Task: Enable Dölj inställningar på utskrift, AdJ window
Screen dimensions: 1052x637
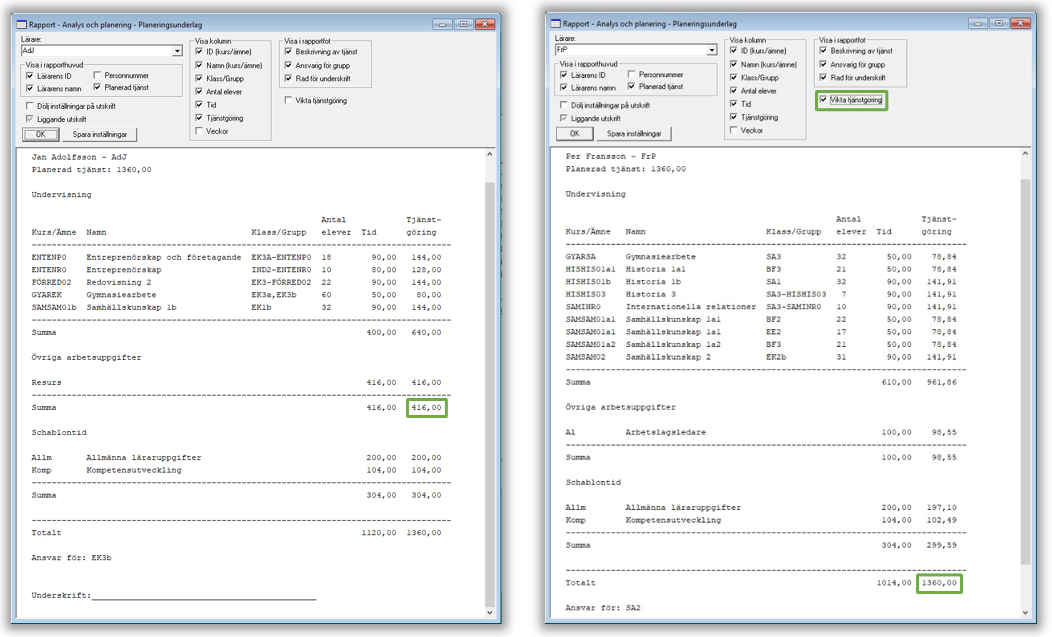Action: point(30,106)
